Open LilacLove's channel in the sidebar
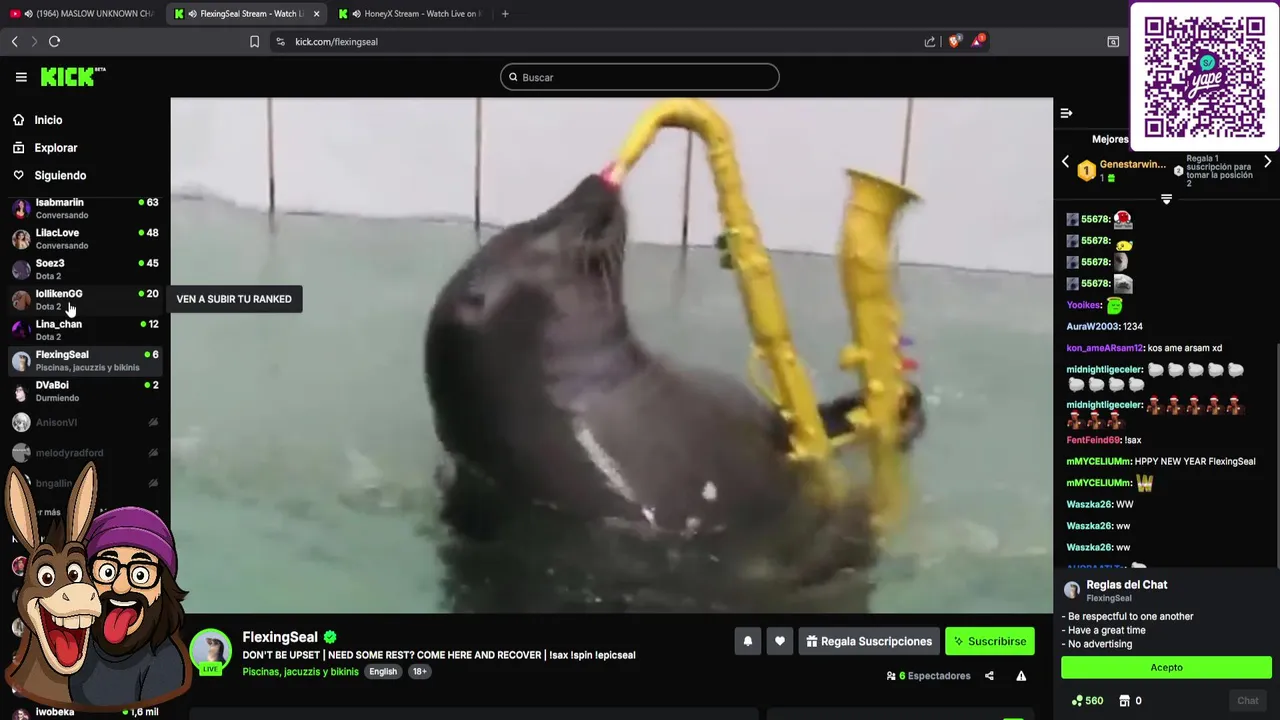Viewport: 1280px width, 720px height. [85, 239]
